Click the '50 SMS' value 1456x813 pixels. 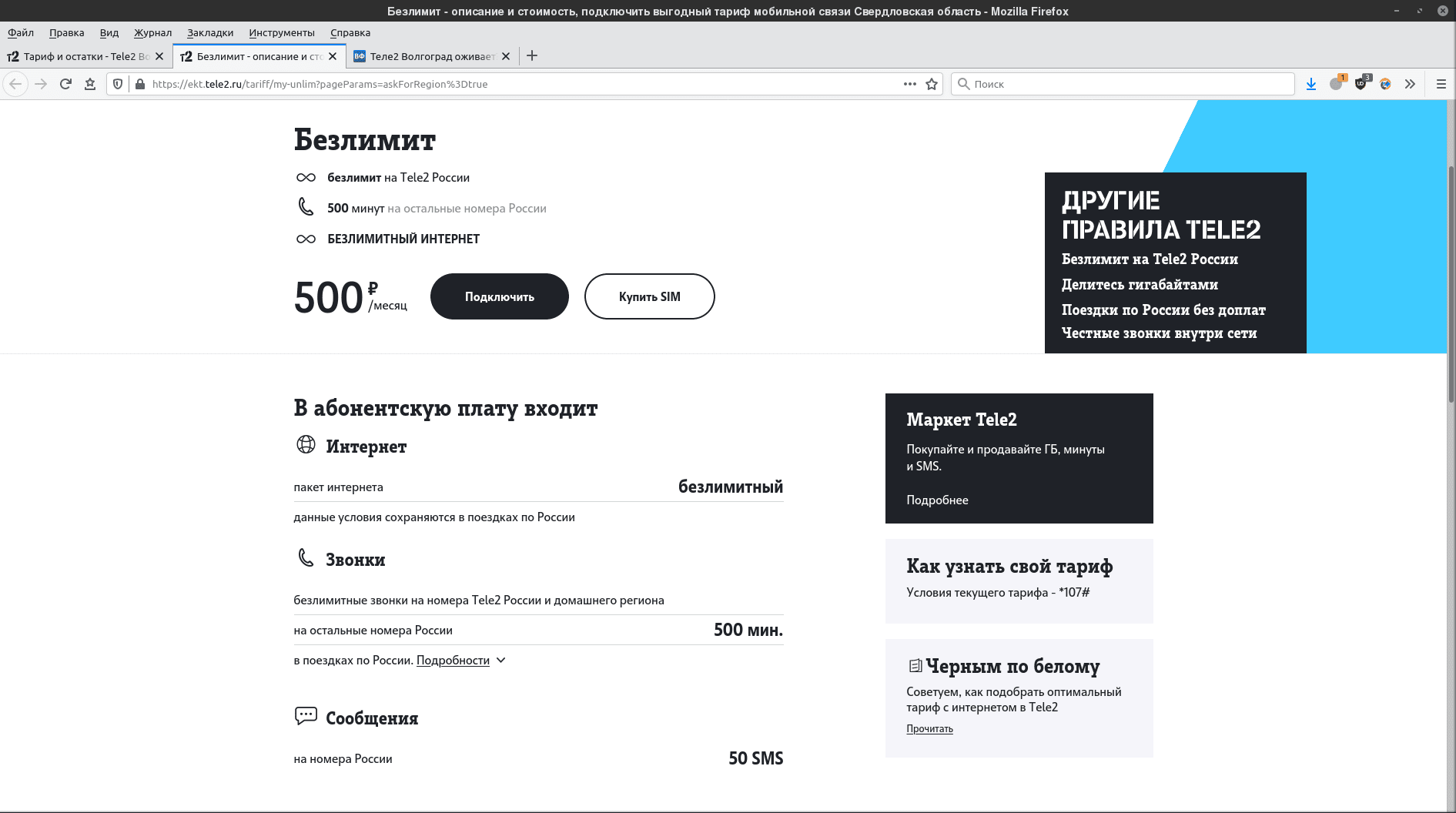(x=756, y=758)
